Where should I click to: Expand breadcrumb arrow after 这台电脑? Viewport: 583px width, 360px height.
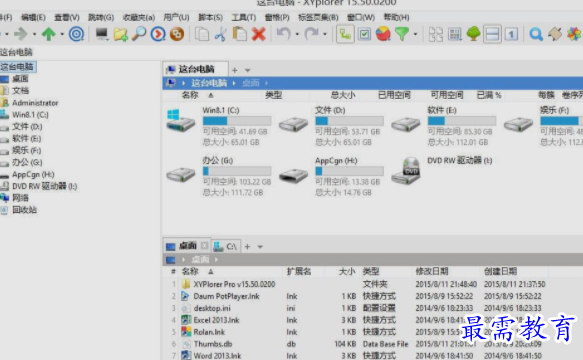pyautogui.click(x=234, y=83)
